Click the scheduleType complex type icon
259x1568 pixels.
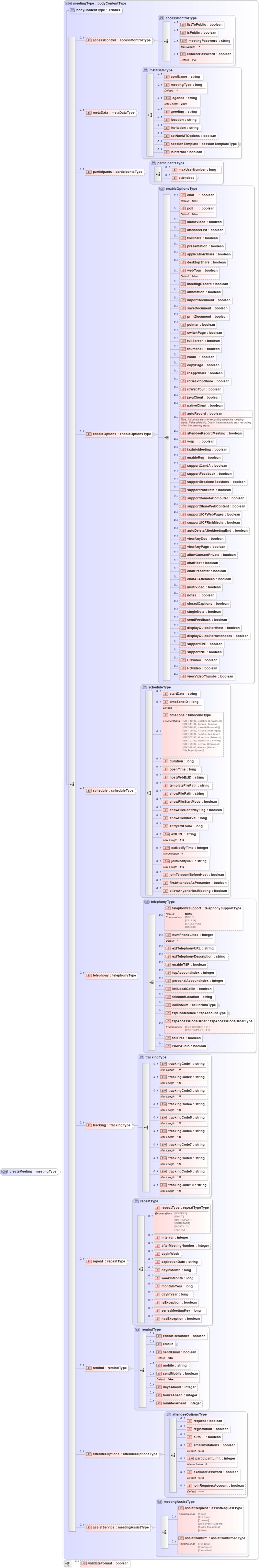click(144, 687)
